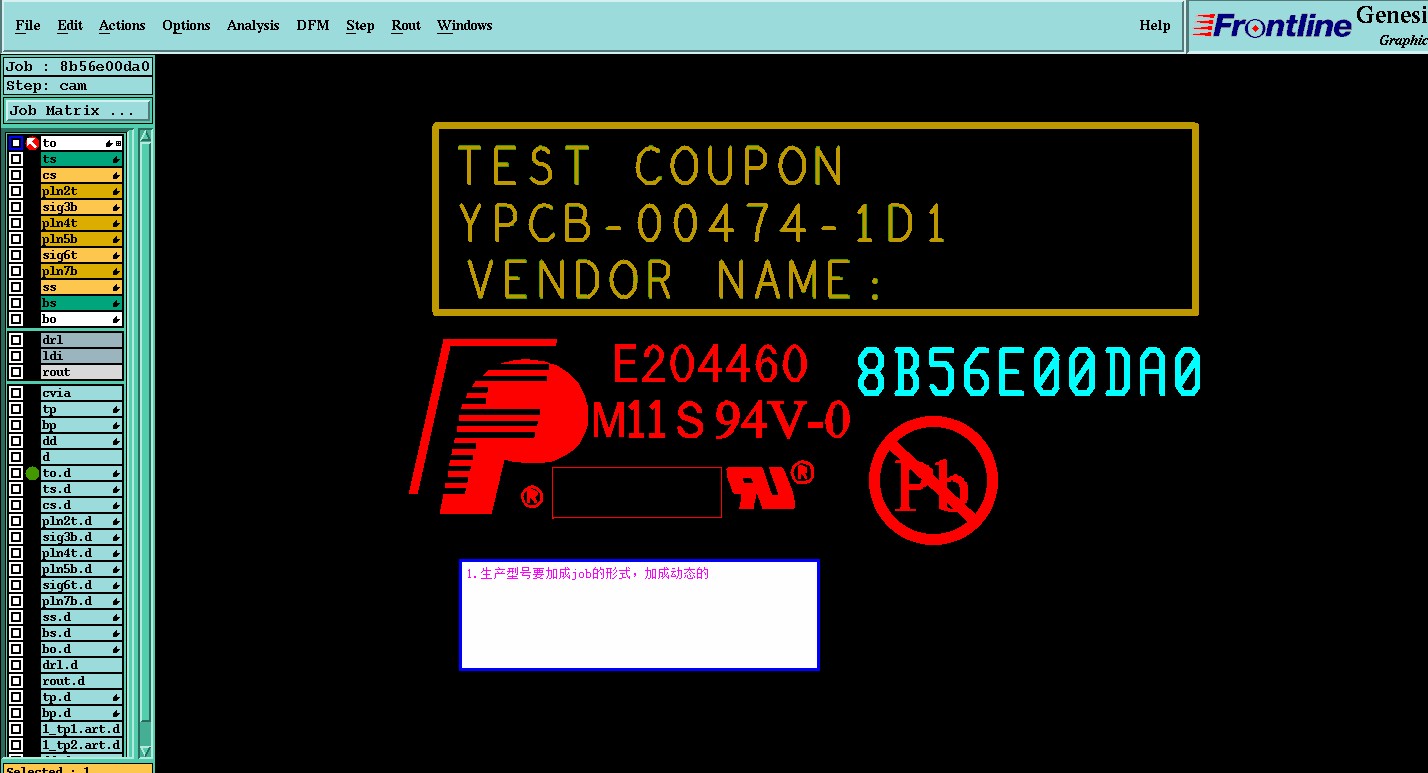Click the white note box with Chinese text
Viewport: 1428px width, 773px height.
639,615
